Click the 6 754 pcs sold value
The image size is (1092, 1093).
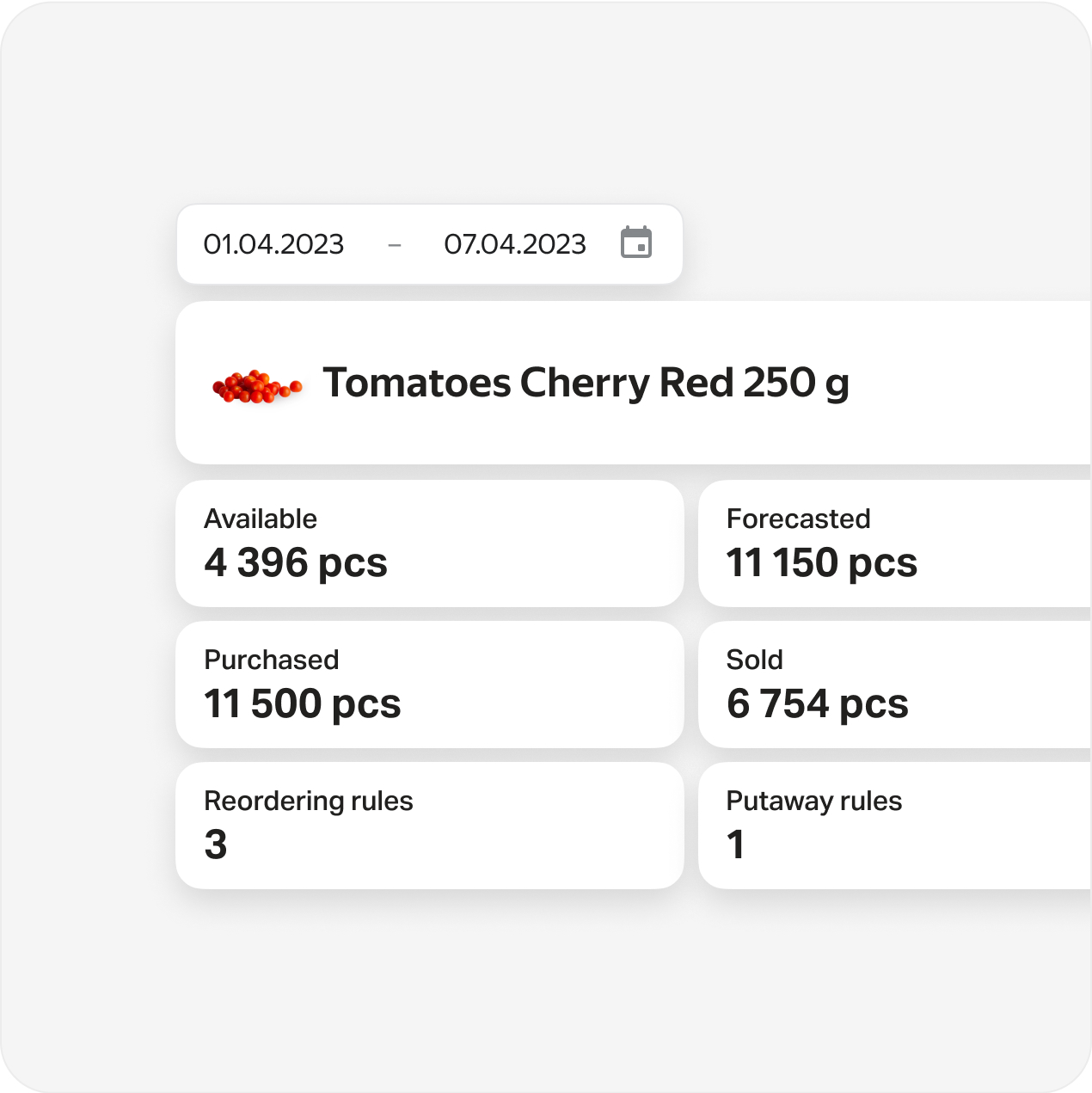click(x=817, y=704)
